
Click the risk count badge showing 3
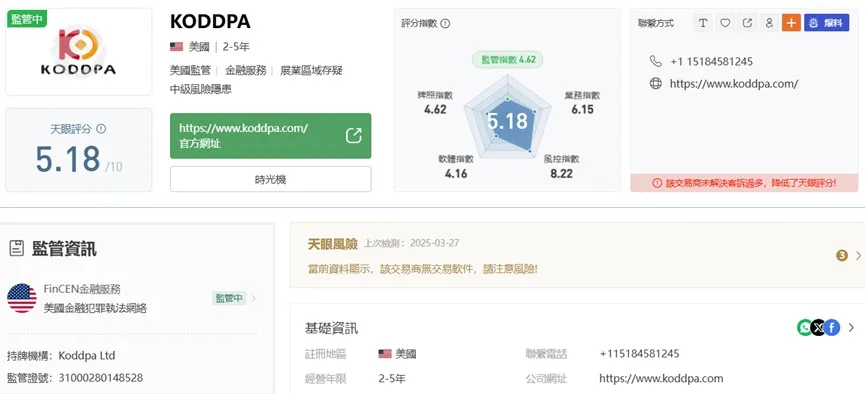pos(842,255)
